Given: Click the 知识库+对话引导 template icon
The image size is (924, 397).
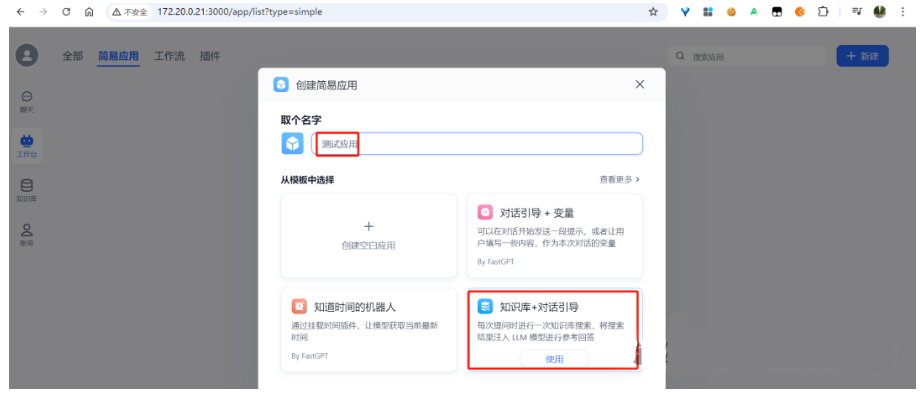Looking at the screenshot, I should point(484,306).
